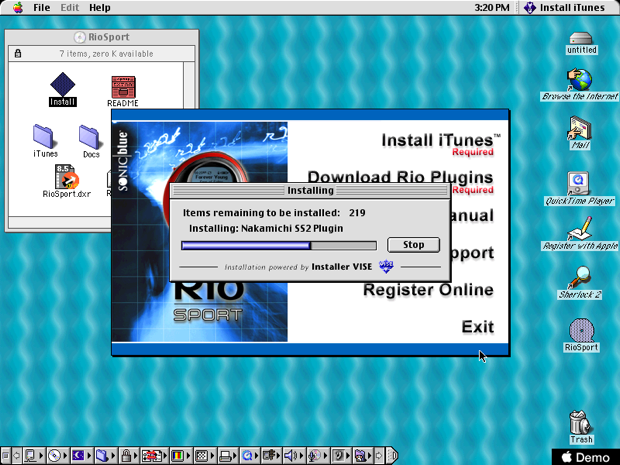Click Download Rio Plugins link
This screenshot has height=465, width=620.
pyautogui.click(x=400, y=177)
